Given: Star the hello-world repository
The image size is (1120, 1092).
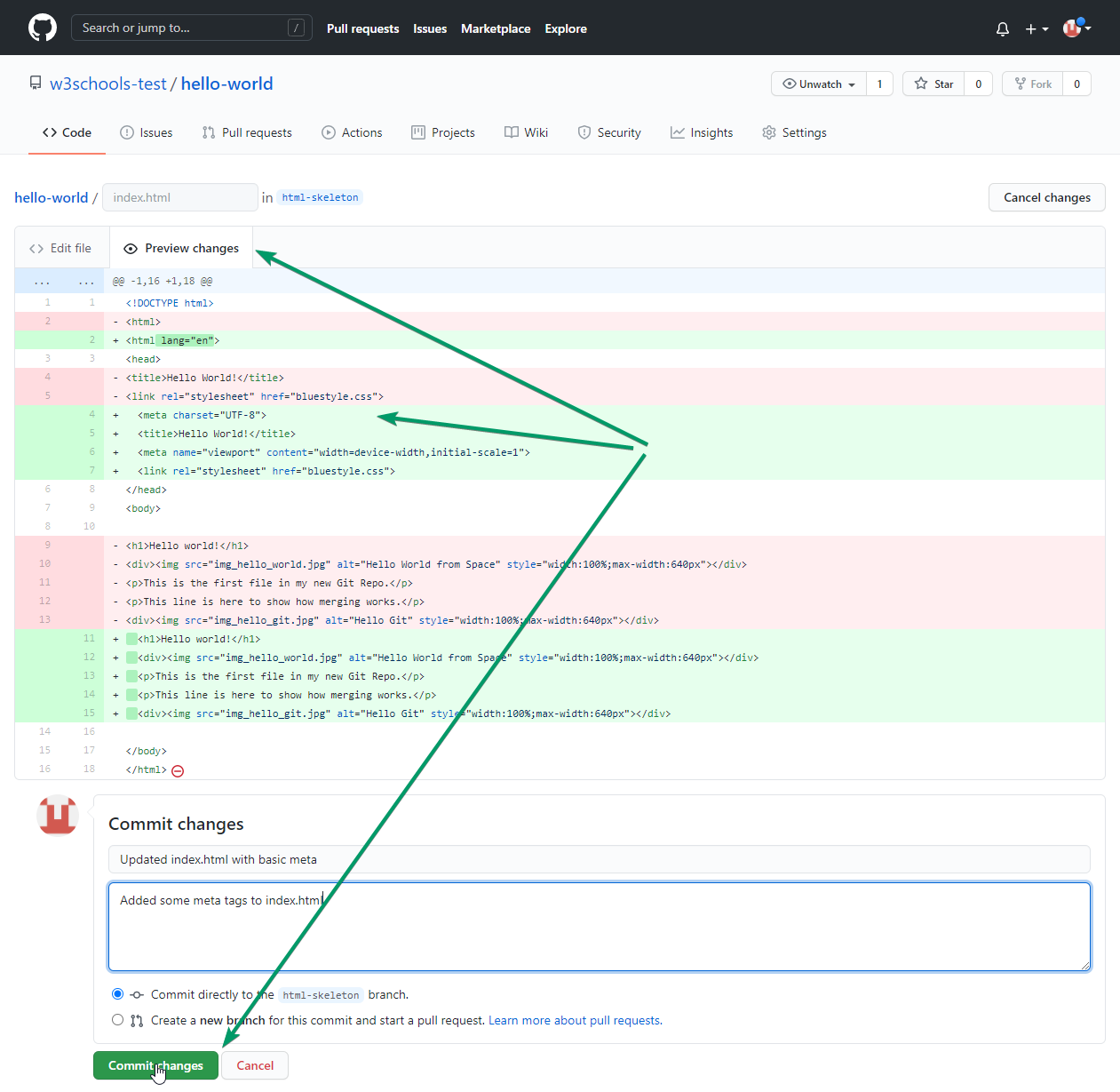Looking at the screenshot, I should click(x=933, y=84).
